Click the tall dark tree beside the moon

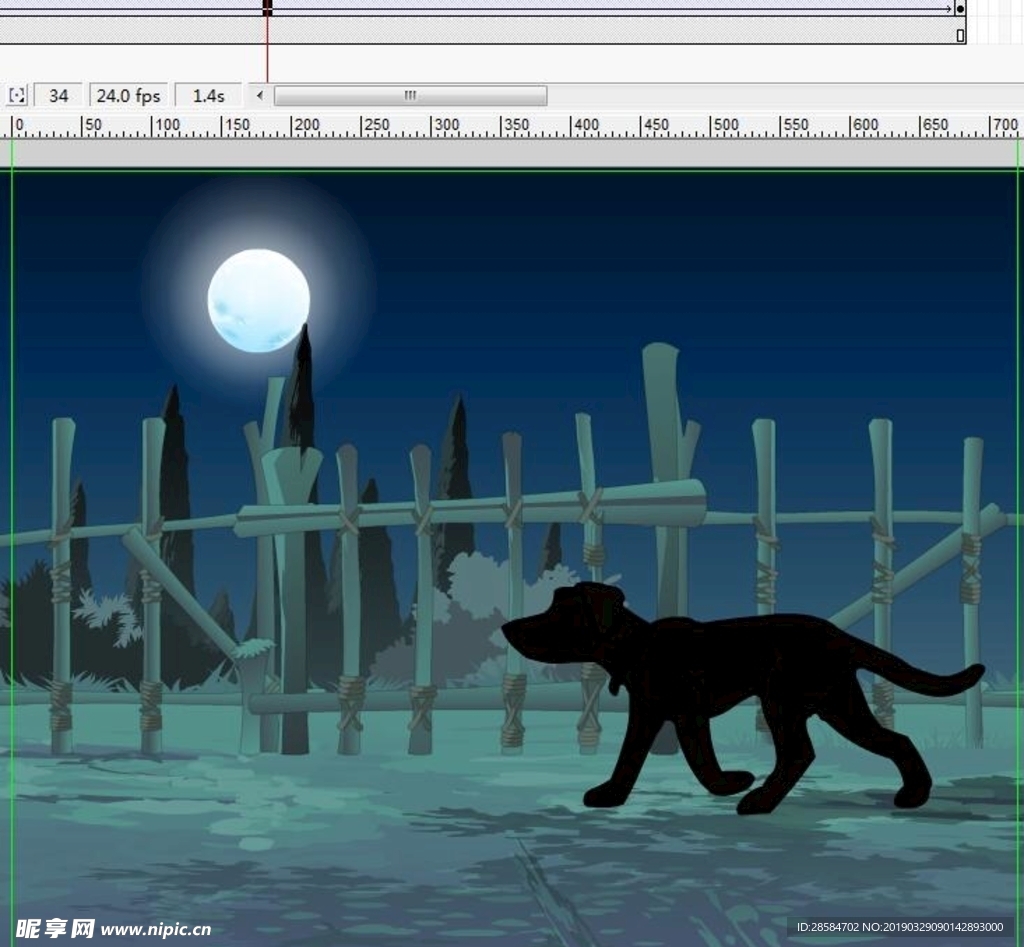[x=301, y=390]
